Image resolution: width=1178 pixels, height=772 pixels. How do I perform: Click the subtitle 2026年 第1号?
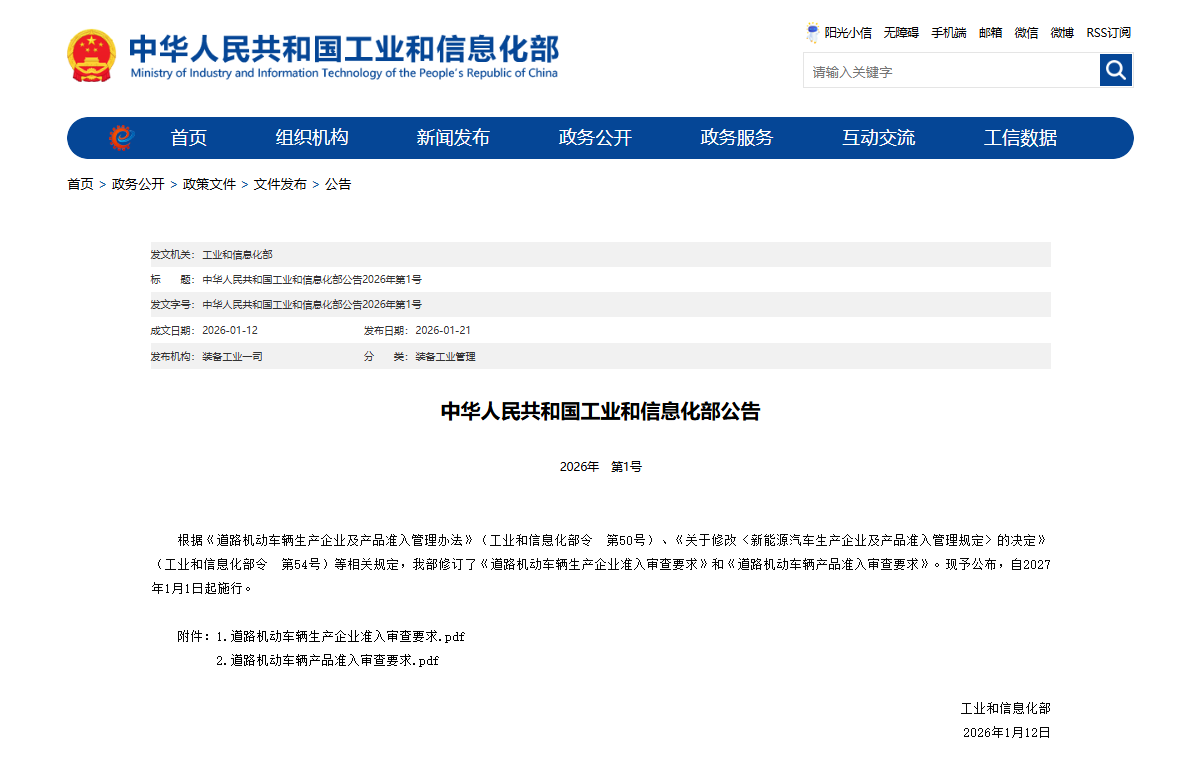click(601, 466)
